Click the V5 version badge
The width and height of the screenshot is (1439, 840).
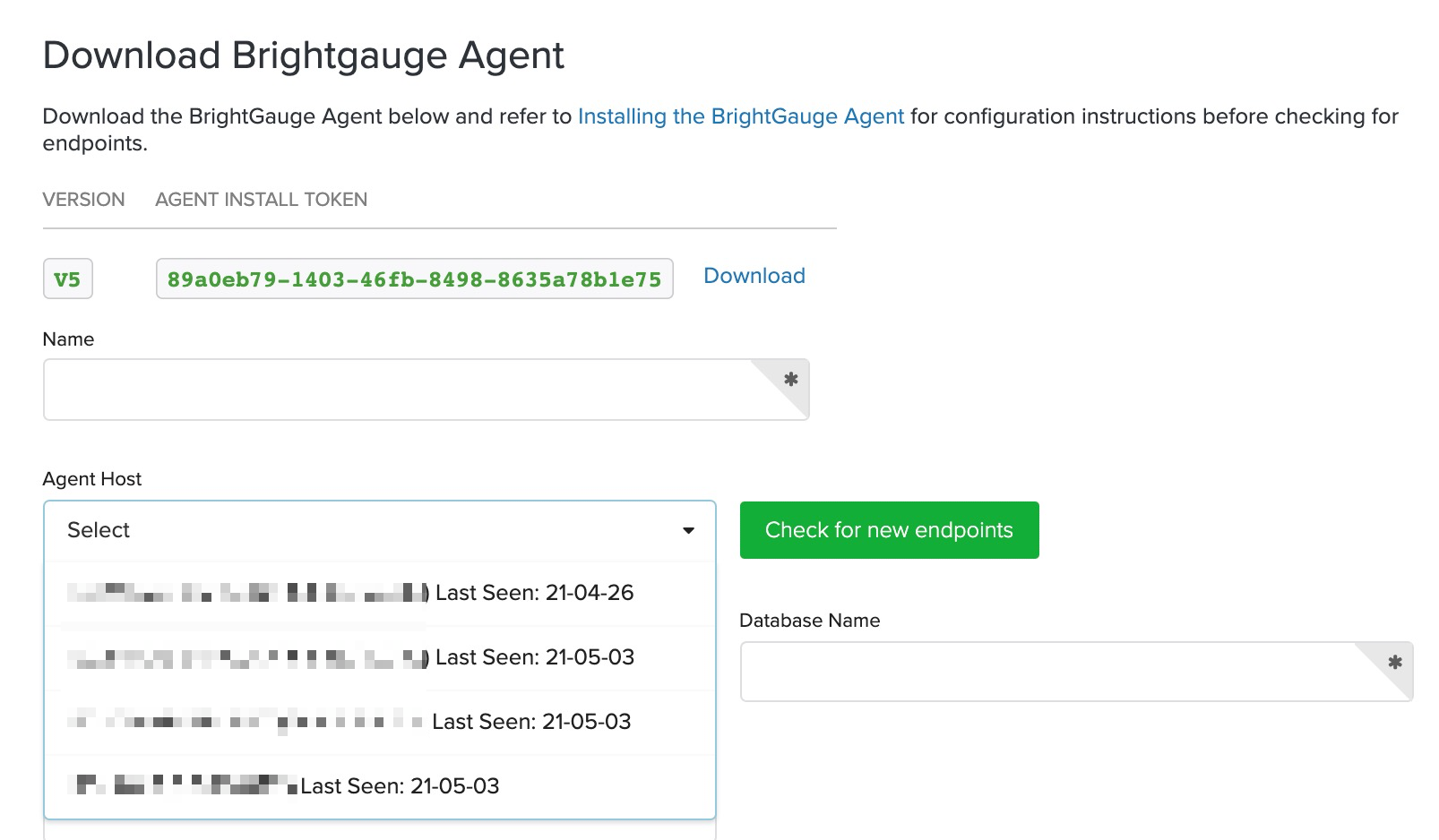[x=68, y=279]
